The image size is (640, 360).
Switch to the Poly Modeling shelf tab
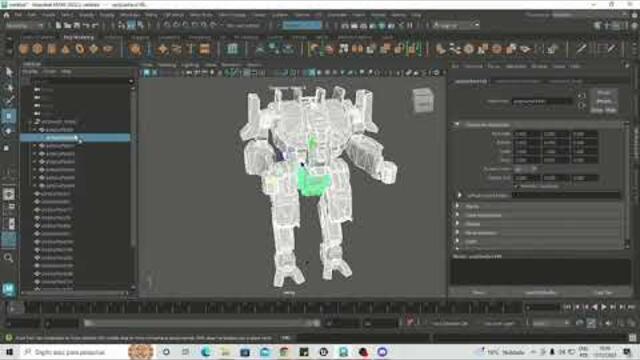point(78,37)
